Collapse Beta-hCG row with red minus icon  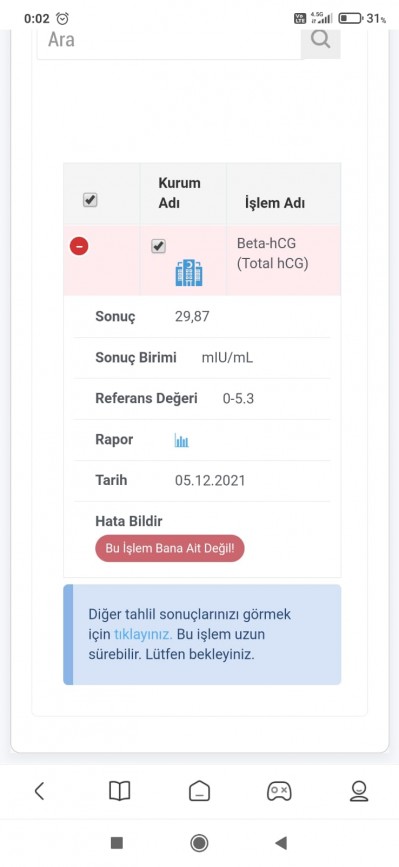point(79,246)
